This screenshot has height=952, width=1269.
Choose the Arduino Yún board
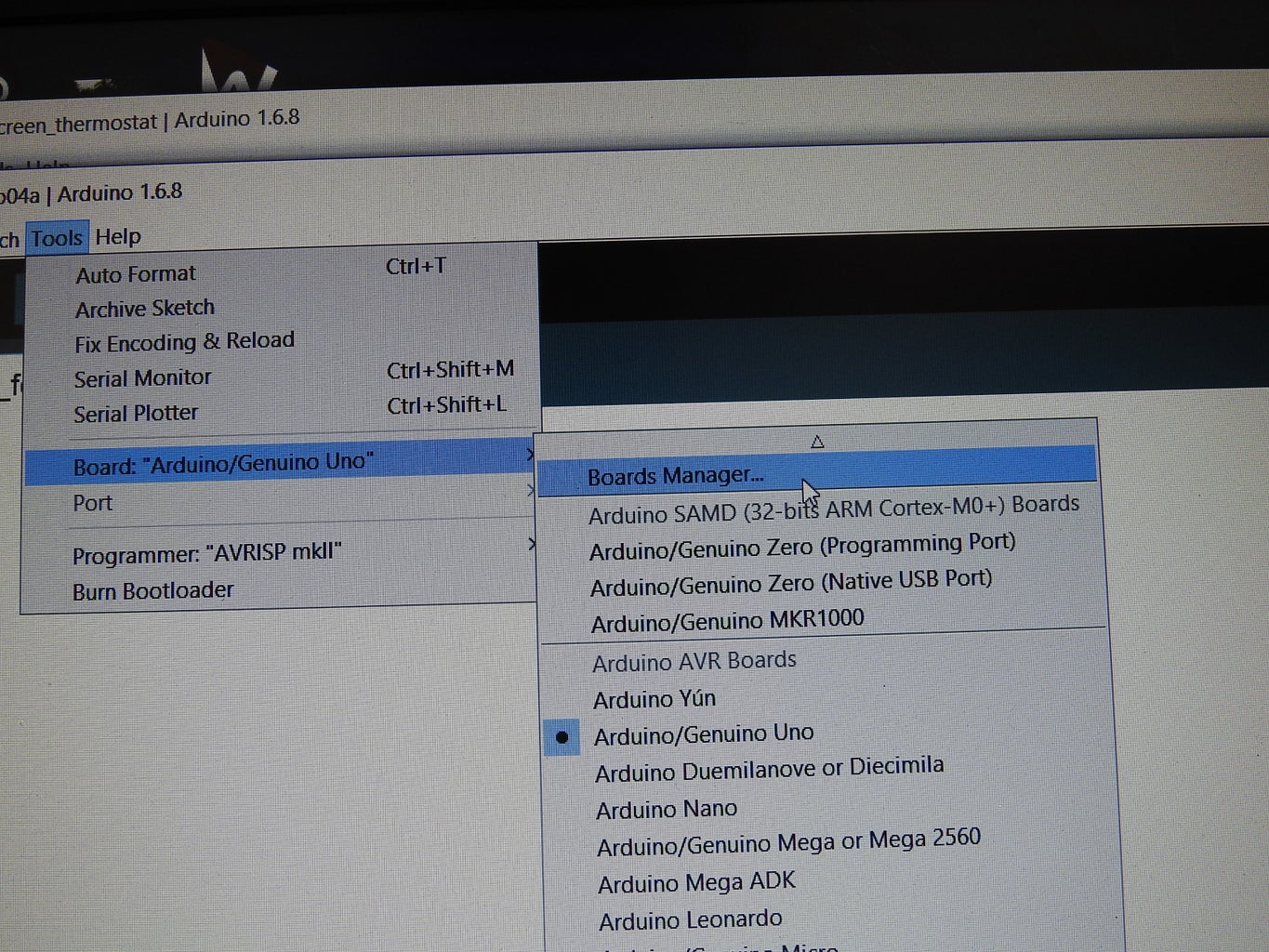[826, 698]
